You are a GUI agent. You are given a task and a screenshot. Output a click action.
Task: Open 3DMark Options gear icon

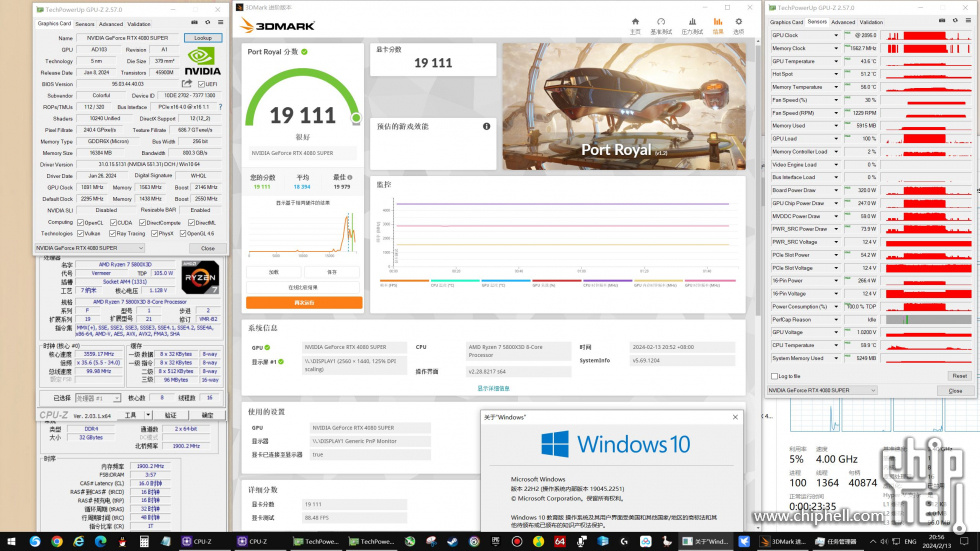point(738,22)
